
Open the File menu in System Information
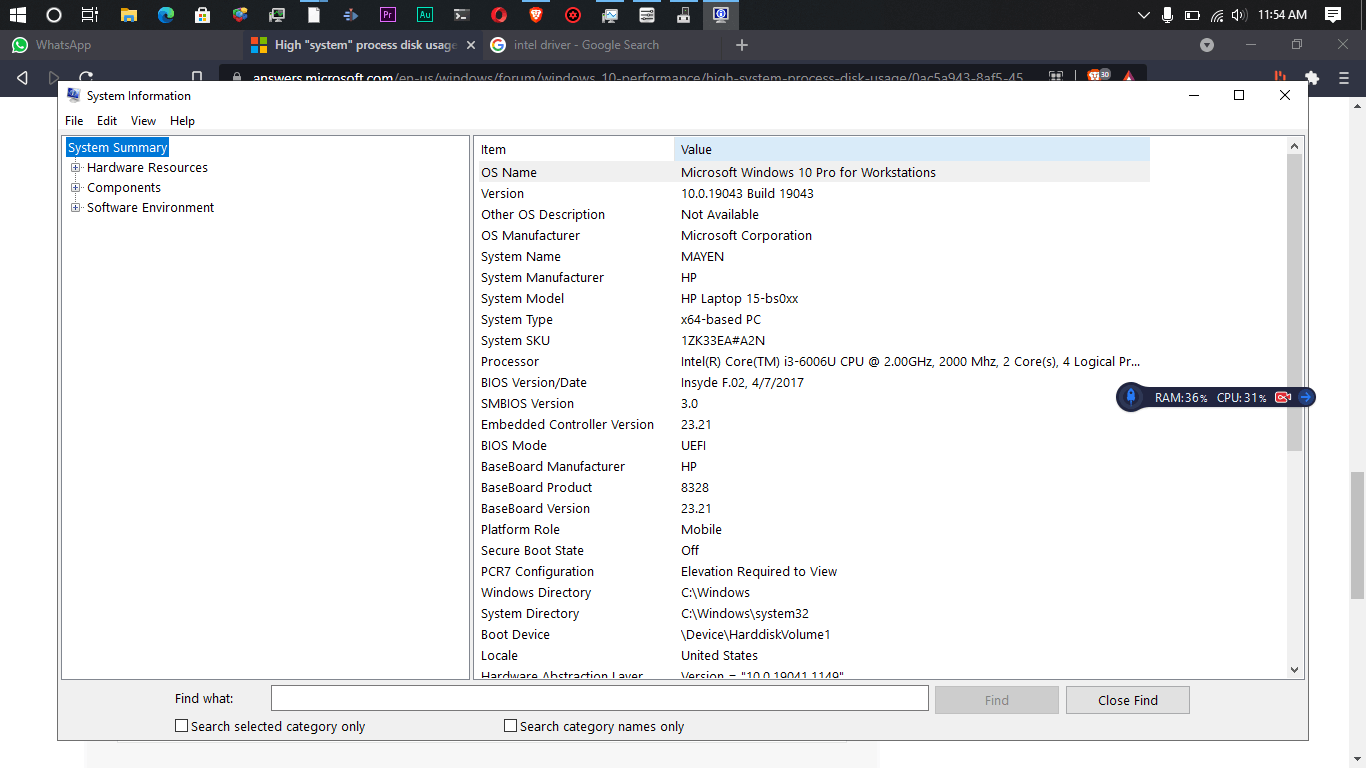[74, 121]
